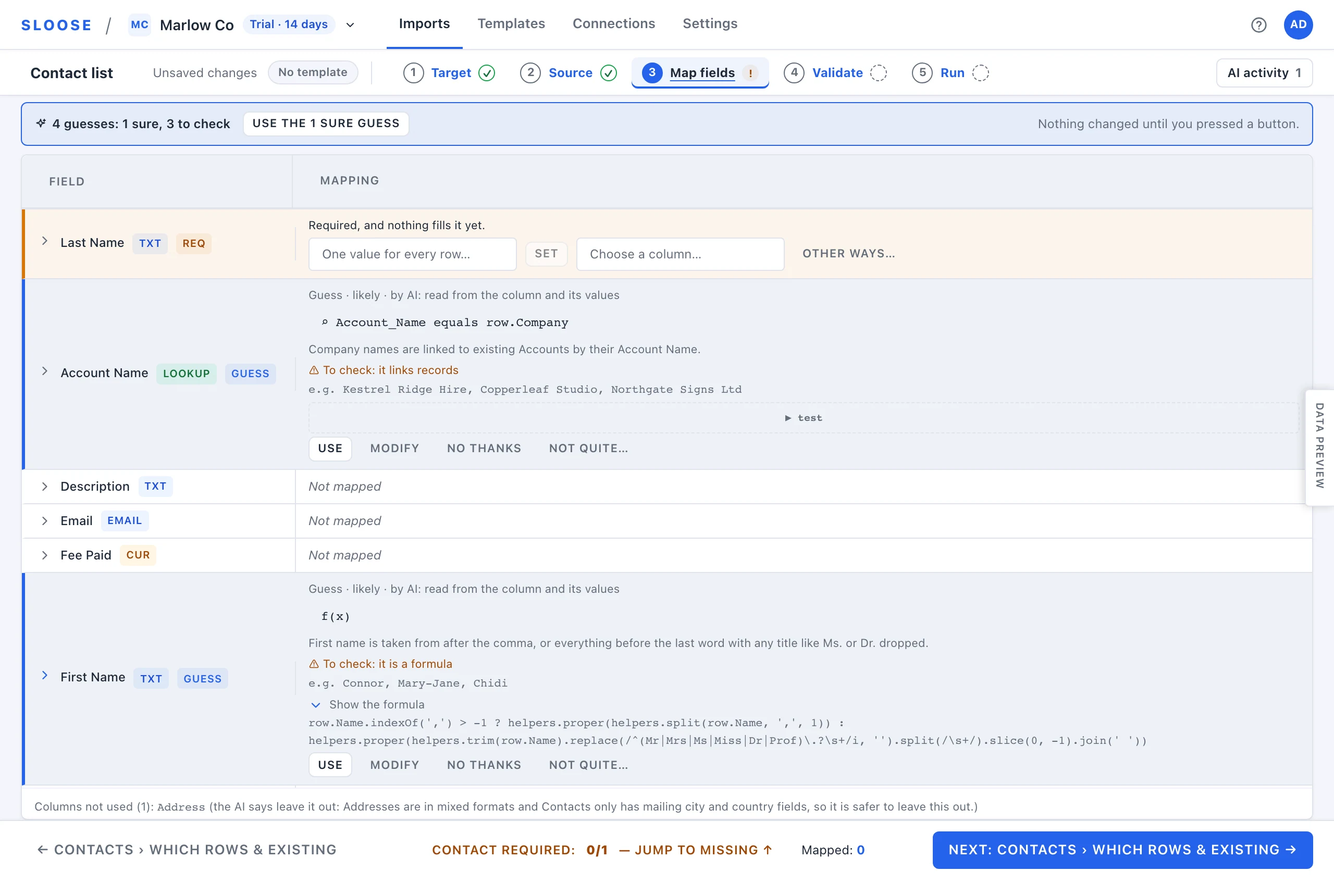Click the sparkle icon beside 4 guesses
This screenshot has height=896, width=1334.
[x=41, y=123]
